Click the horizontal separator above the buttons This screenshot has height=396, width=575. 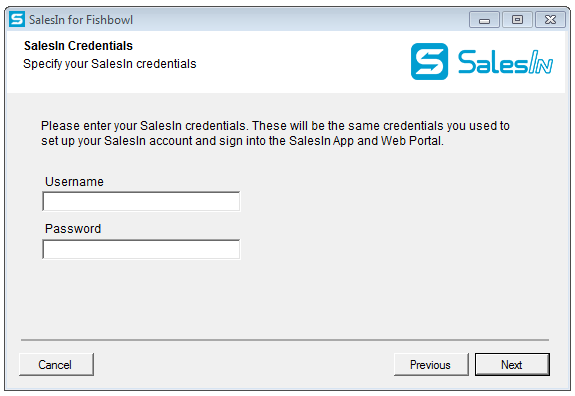(285, 340)
